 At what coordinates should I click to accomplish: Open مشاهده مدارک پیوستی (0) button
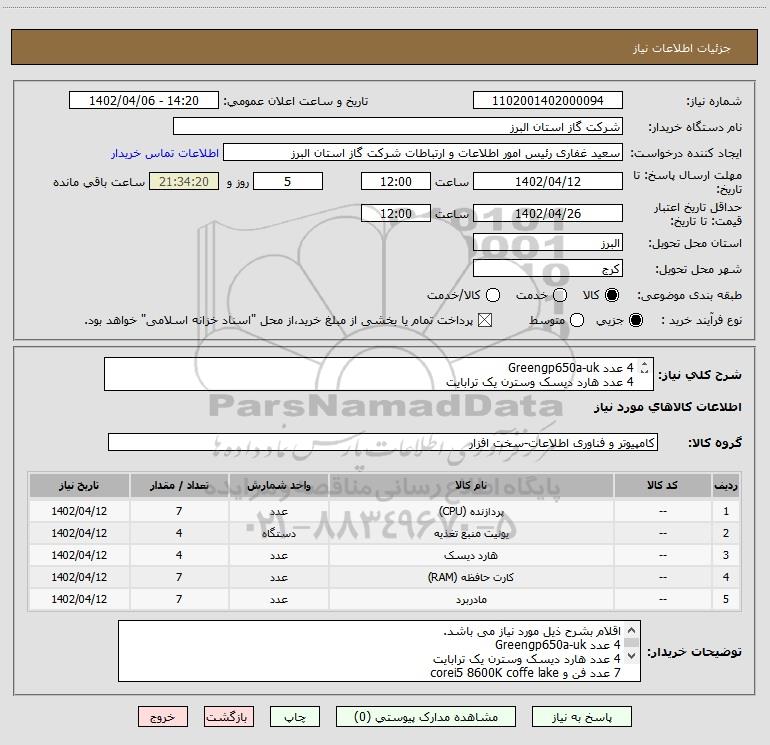(x=426, y=717)
